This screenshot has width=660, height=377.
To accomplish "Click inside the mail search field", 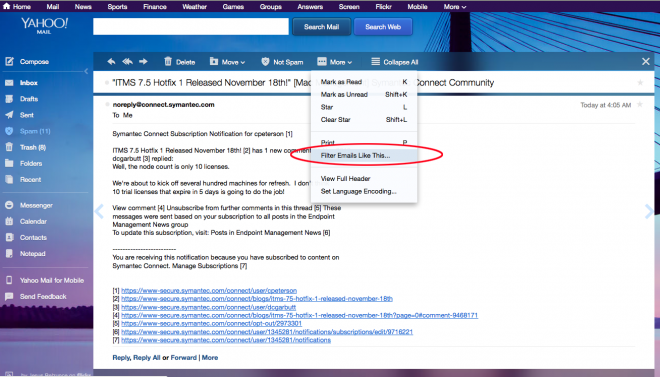I will click(x=191, y=27).
